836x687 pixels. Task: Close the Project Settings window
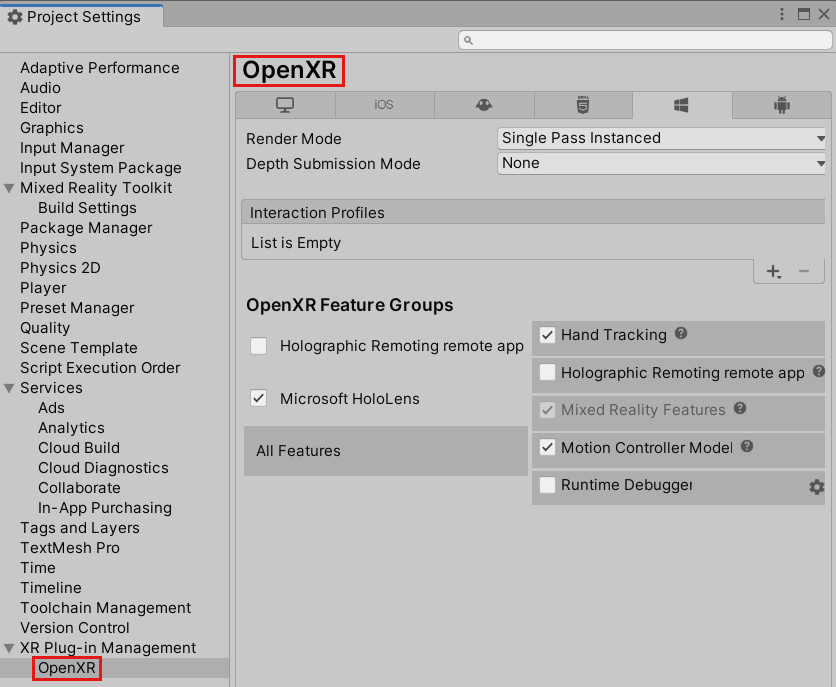[x=824, y=14]
